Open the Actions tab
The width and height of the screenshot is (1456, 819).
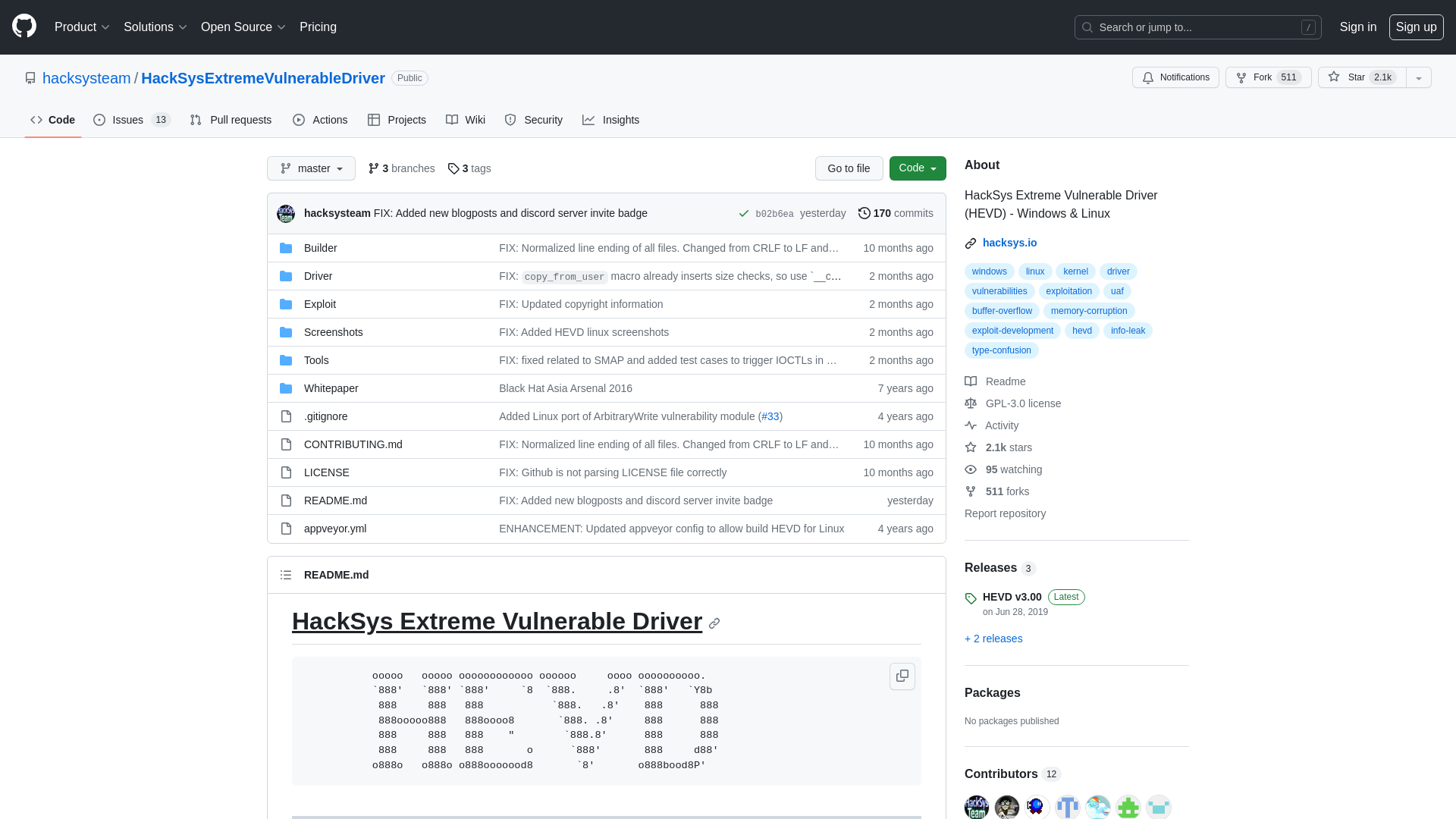[320, 120]
